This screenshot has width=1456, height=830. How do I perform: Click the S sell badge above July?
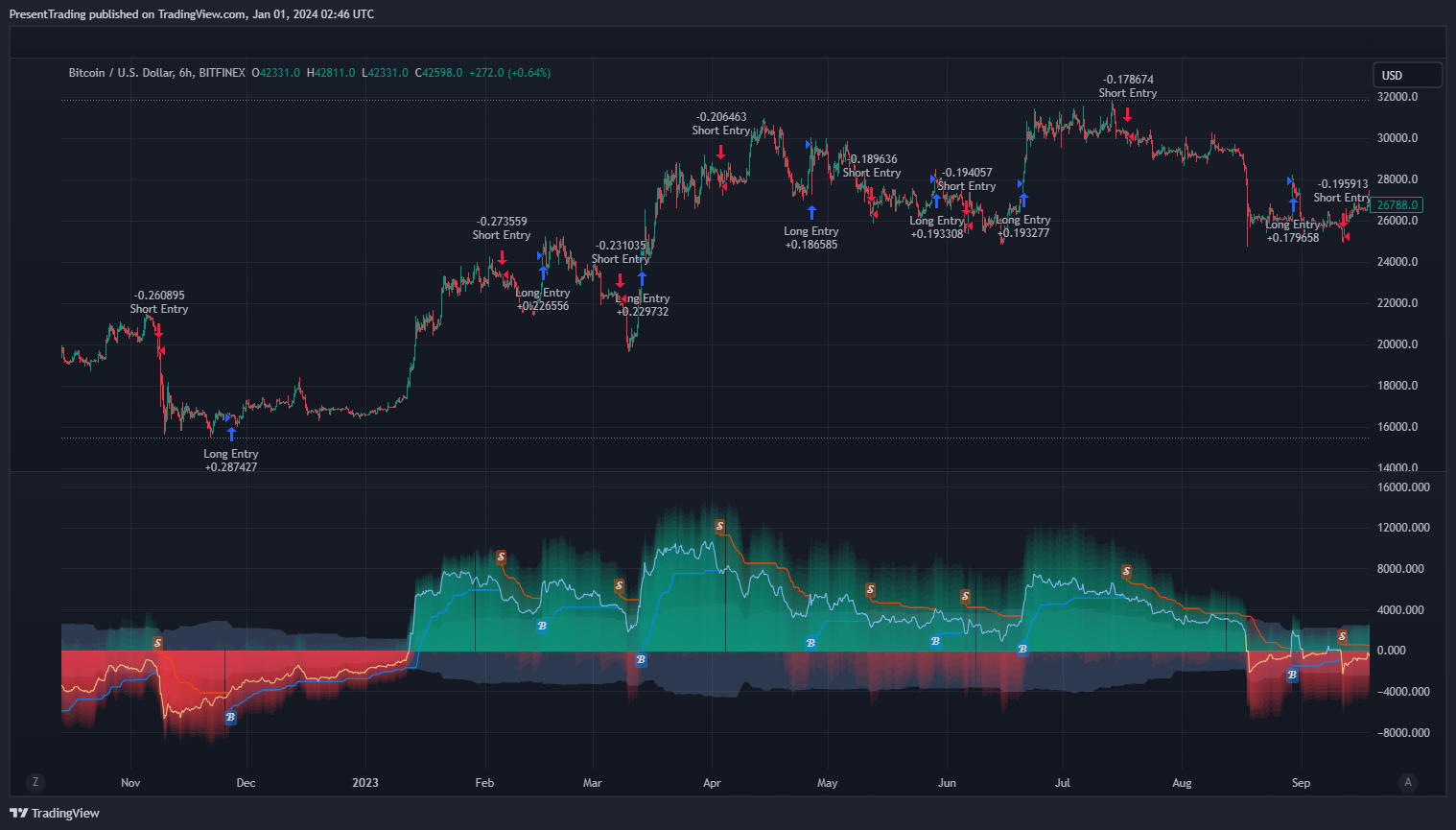(1126, 572)
